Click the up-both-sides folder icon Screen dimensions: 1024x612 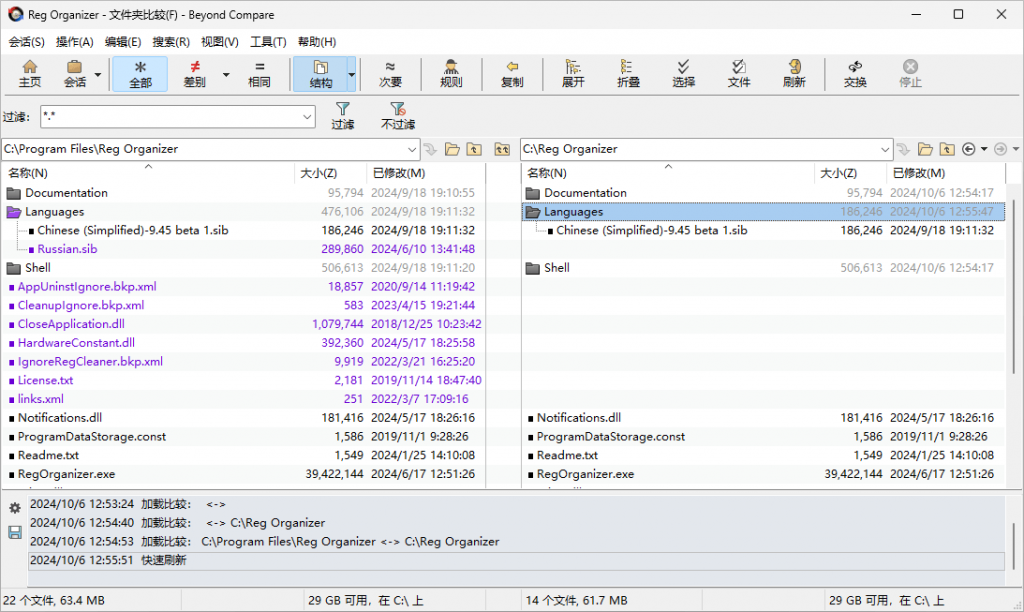[x=502, y=150]
